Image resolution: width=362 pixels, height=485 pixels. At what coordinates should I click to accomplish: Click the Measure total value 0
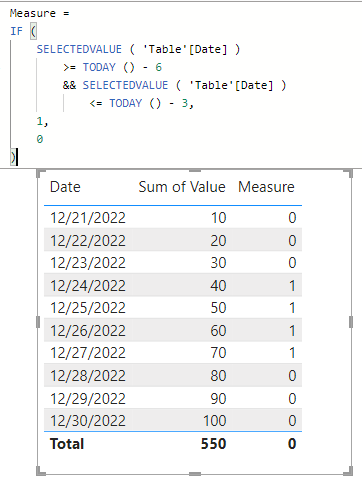292,444
